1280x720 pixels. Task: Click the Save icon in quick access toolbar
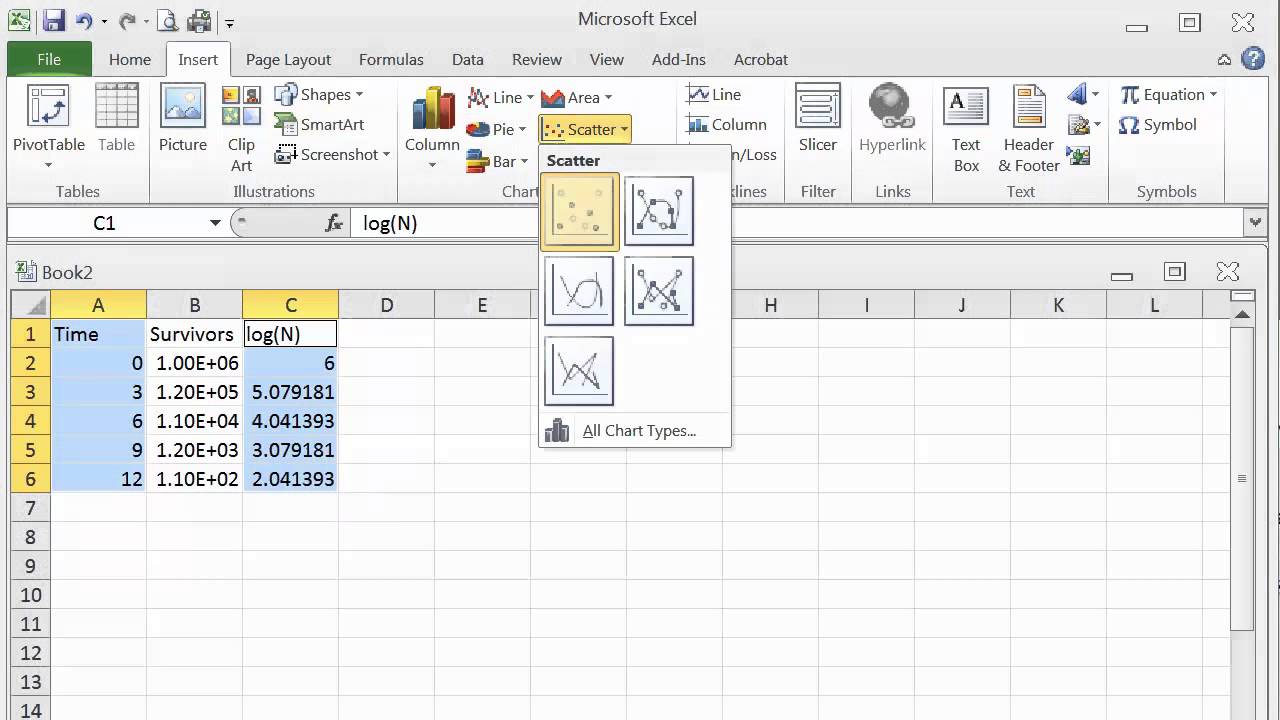(53, 20)
